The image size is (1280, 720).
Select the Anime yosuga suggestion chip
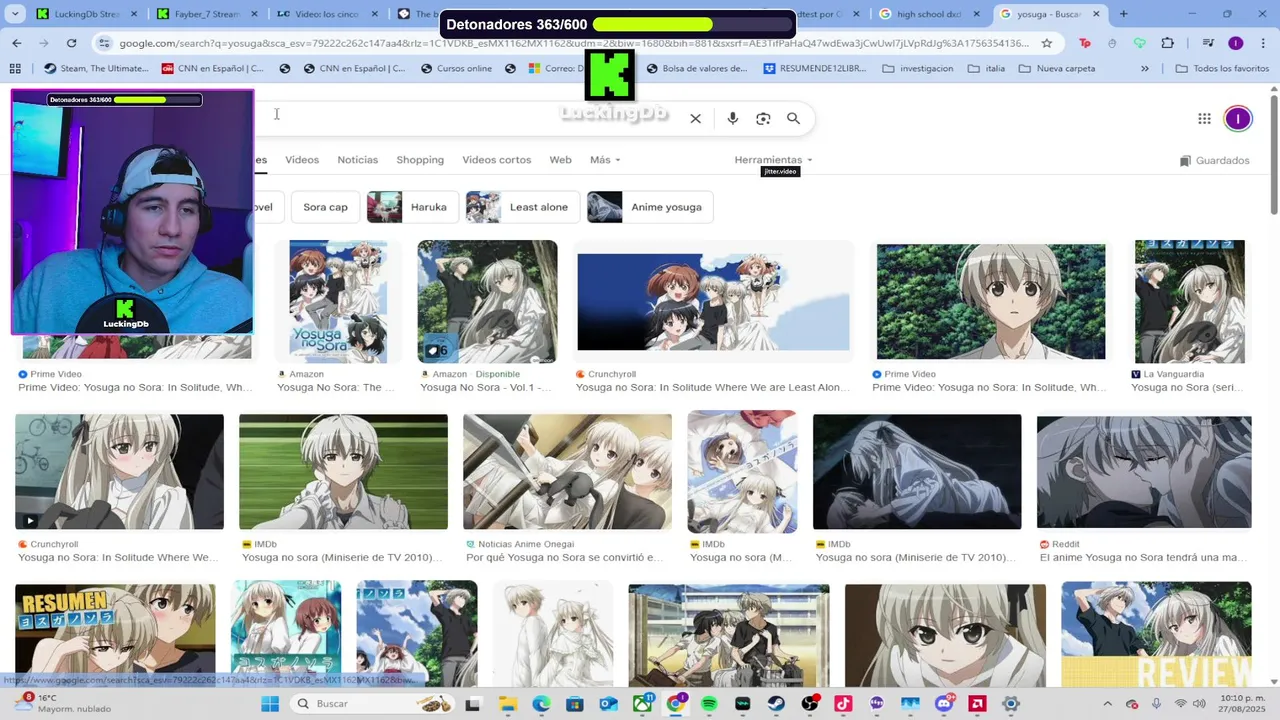tap(650, 207)
